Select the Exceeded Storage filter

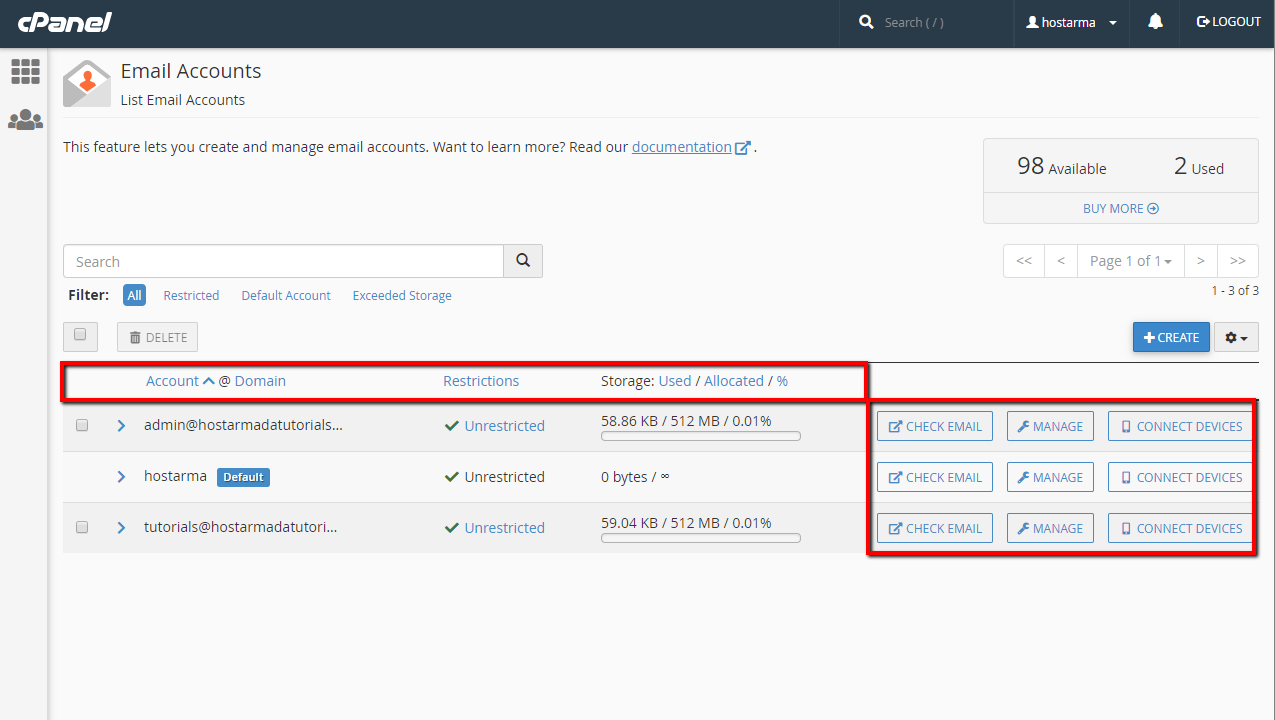[402, 296]
